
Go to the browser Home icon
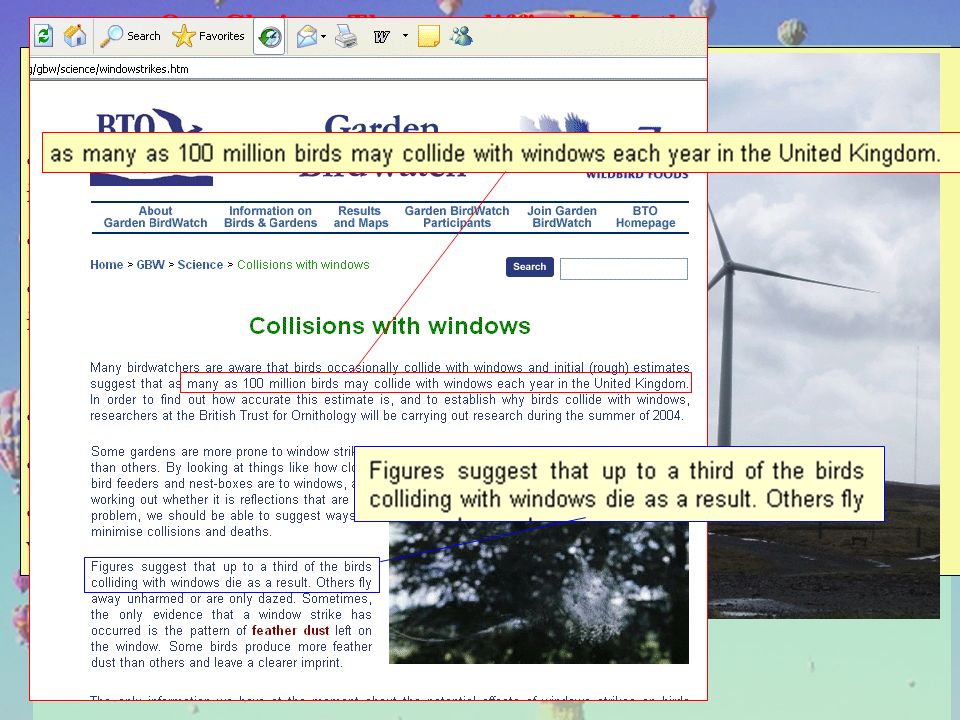pos(75,36)
